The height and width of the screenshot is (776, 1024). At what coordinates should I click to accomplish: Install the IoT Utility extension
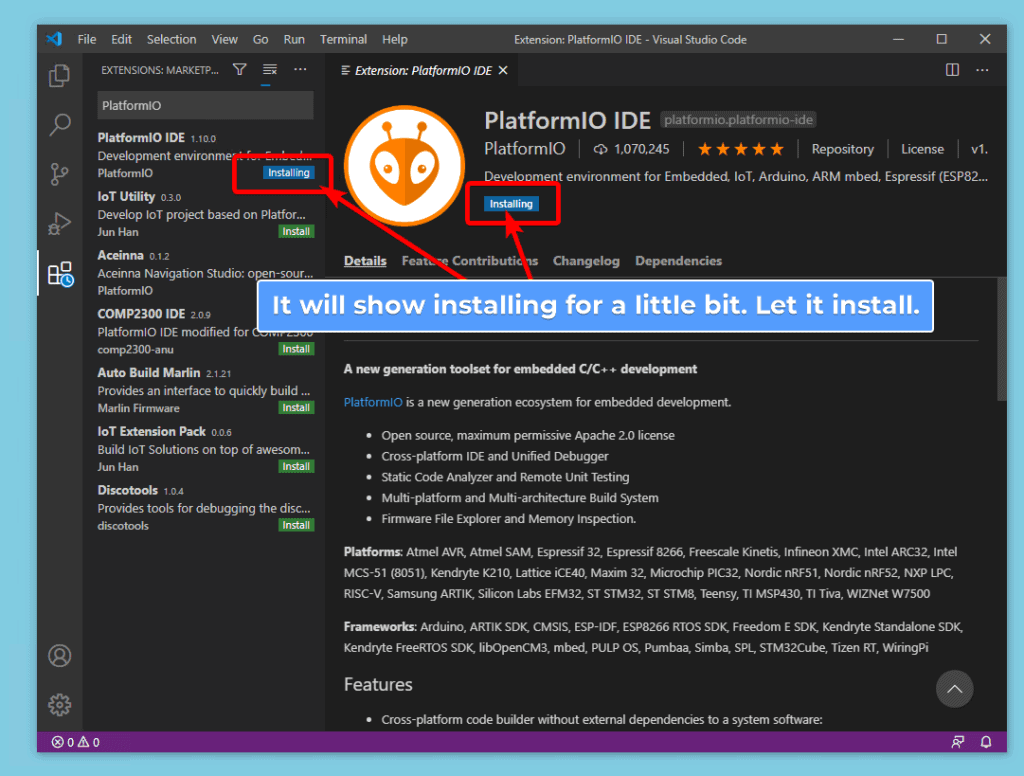tap(296, 231)
